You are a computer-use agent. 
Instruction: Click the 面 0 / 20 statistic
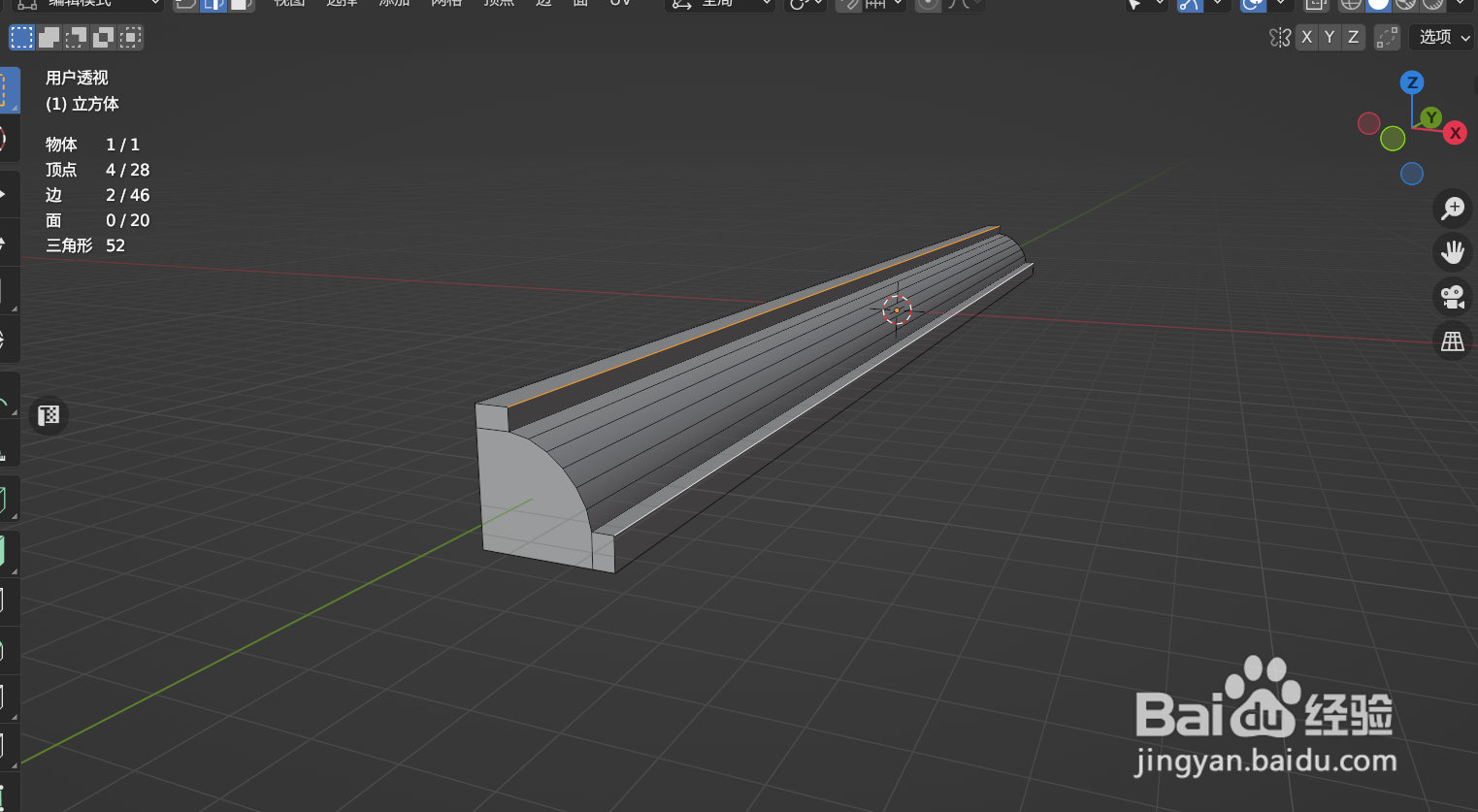(97, 220)
